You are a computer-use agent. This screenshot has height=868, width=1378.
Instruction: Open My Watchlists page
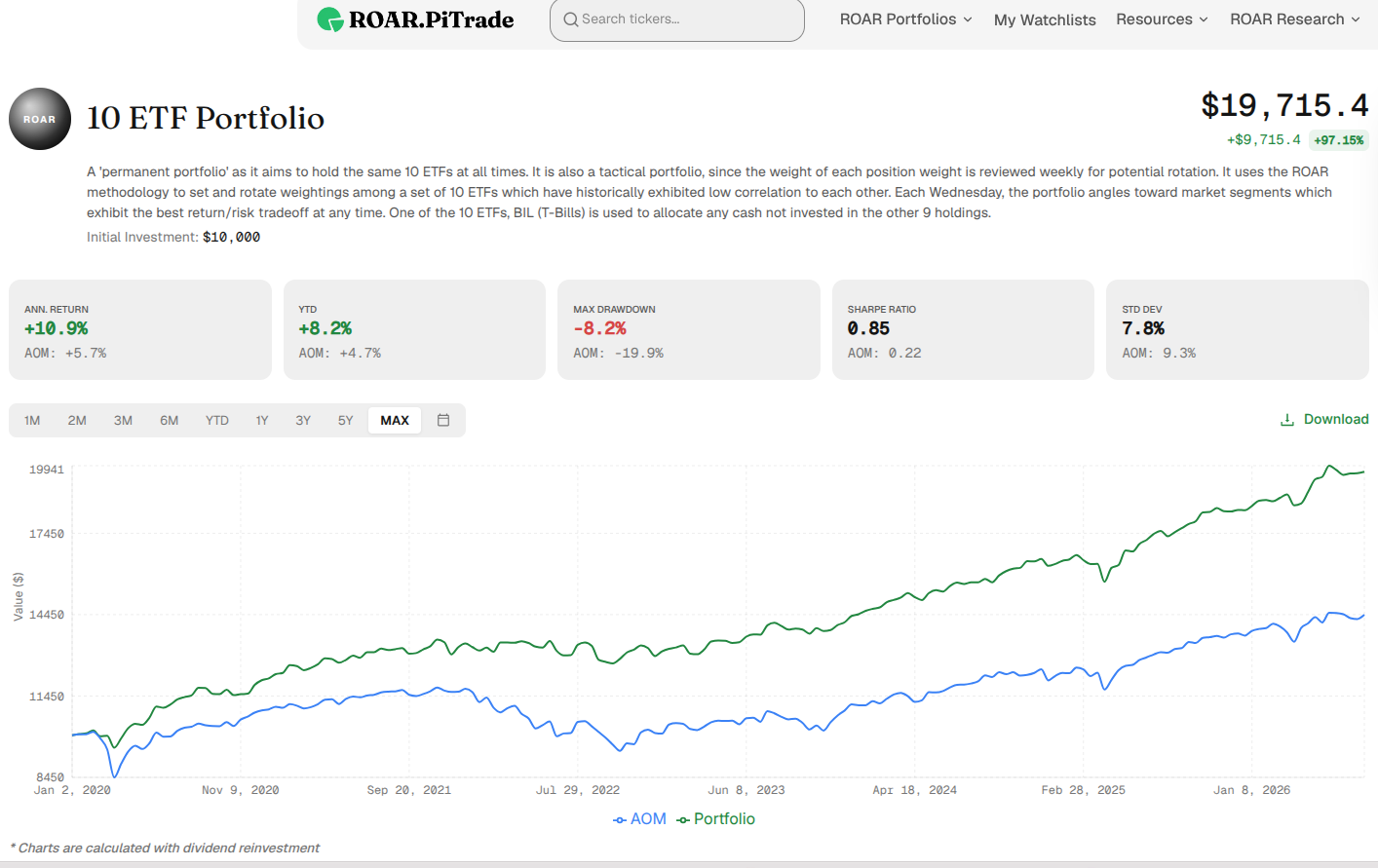[x=1045, y=19]
